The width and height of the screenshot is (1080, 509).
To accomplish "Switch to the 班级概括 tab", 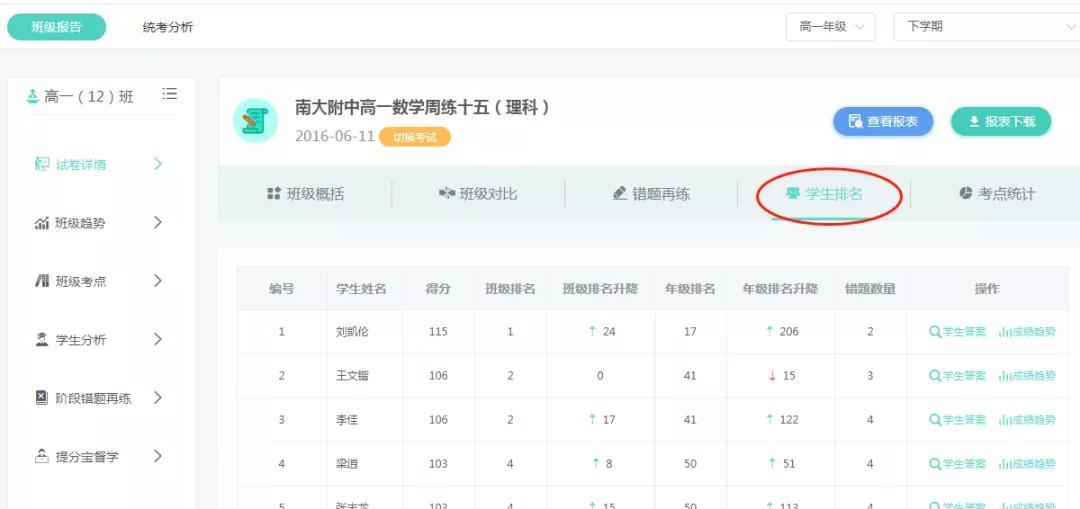I will (305, 194).
